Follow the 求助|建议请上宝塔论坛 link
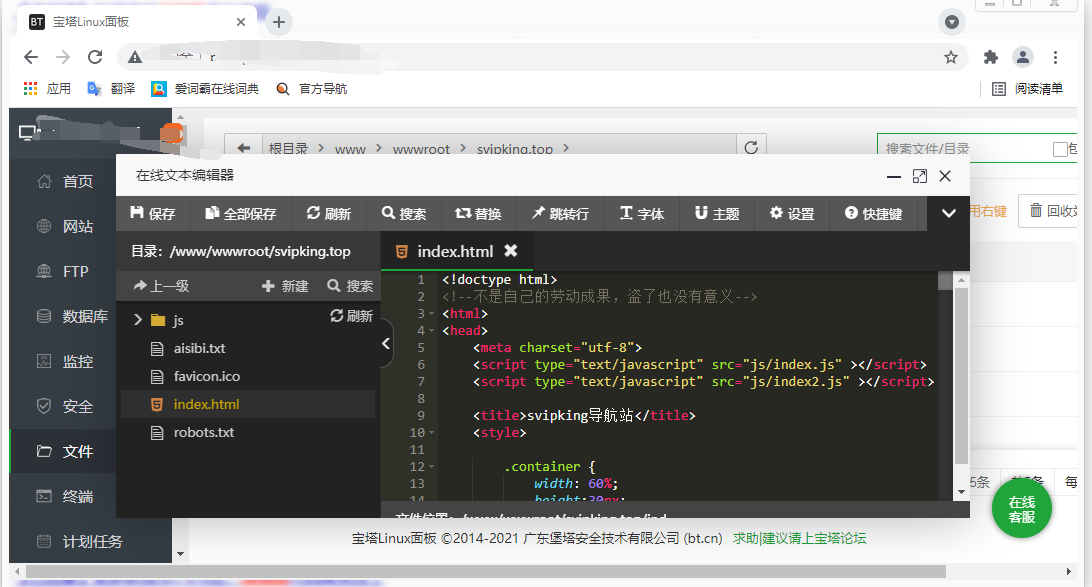Viewport: 1092px width, 587px height. pyautogui.click(x=800, y=538)
